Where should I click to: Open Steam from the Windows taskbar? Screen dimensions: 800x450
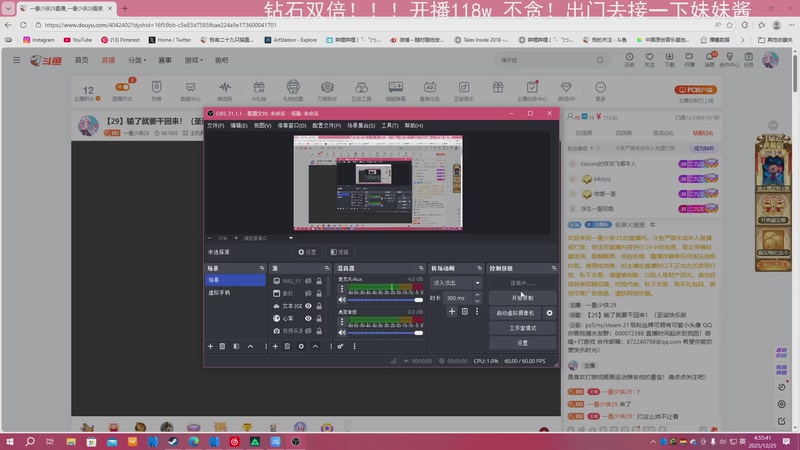pyautogui.click(x=173, y=441)
